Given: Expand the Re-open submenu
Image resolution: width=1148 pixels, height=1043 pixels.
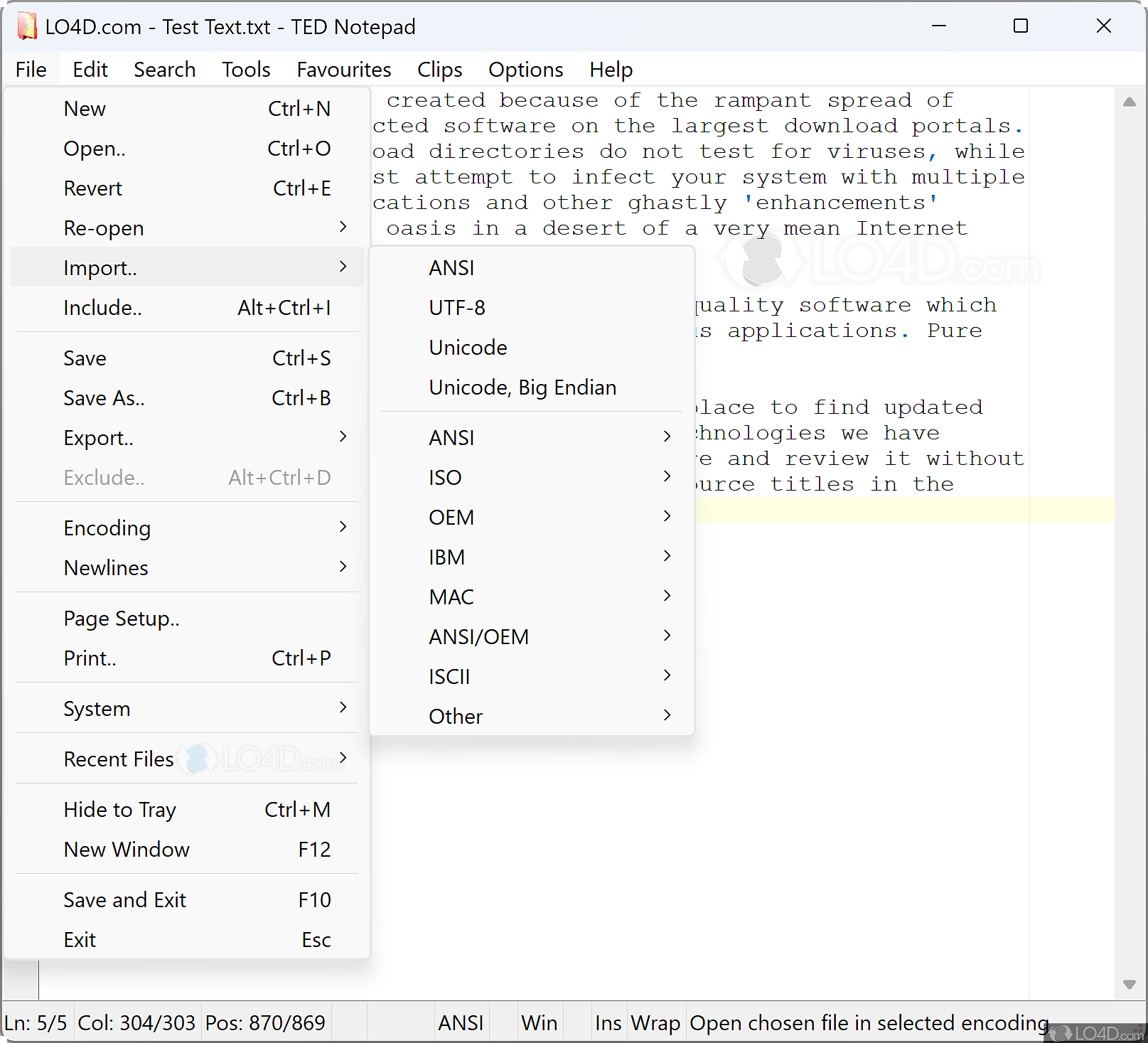Looking at the screenshot, I should [187, 228].
